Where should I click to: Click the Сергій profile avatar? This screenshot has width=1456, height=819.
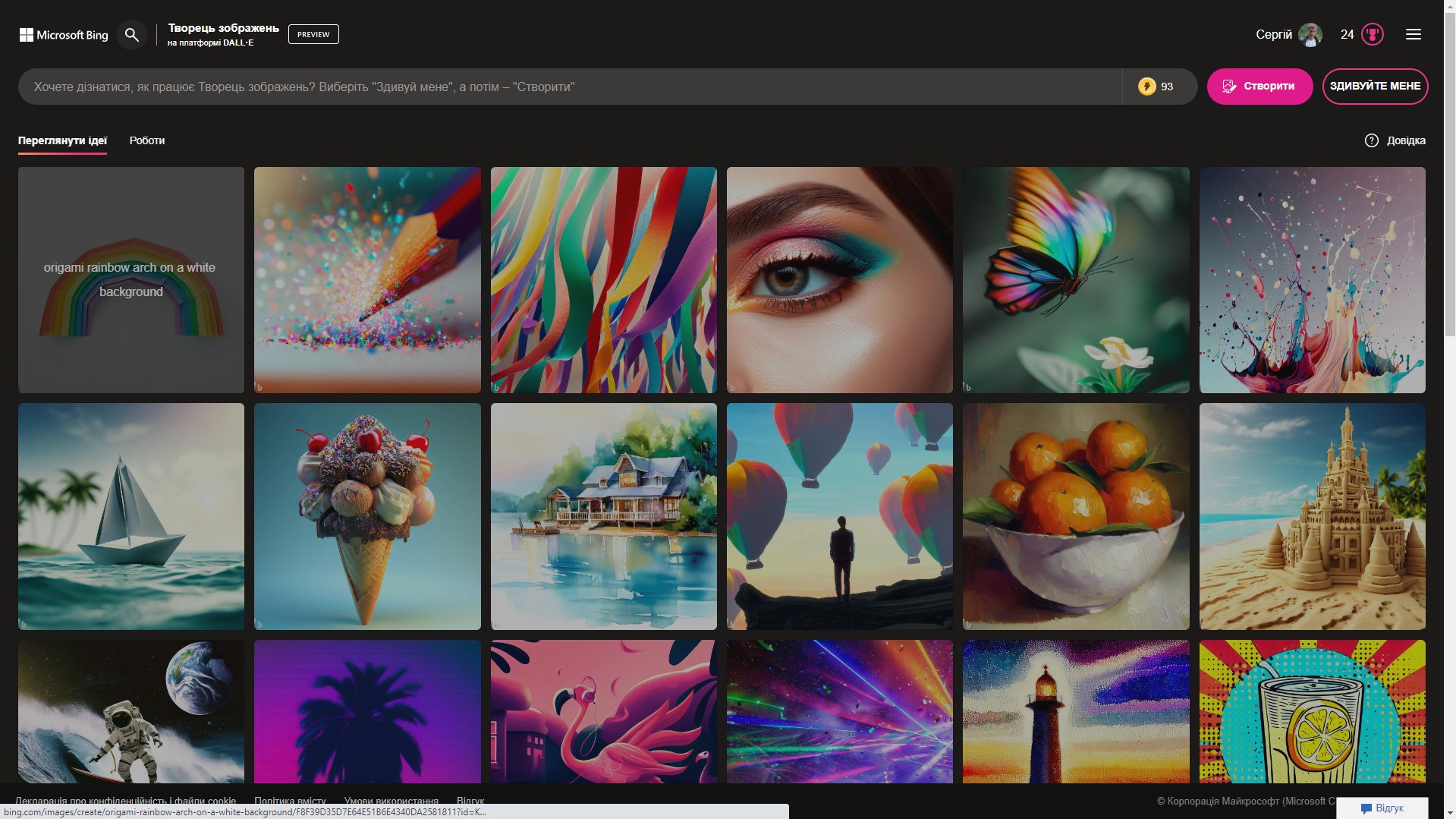[x=1310, y=34]
